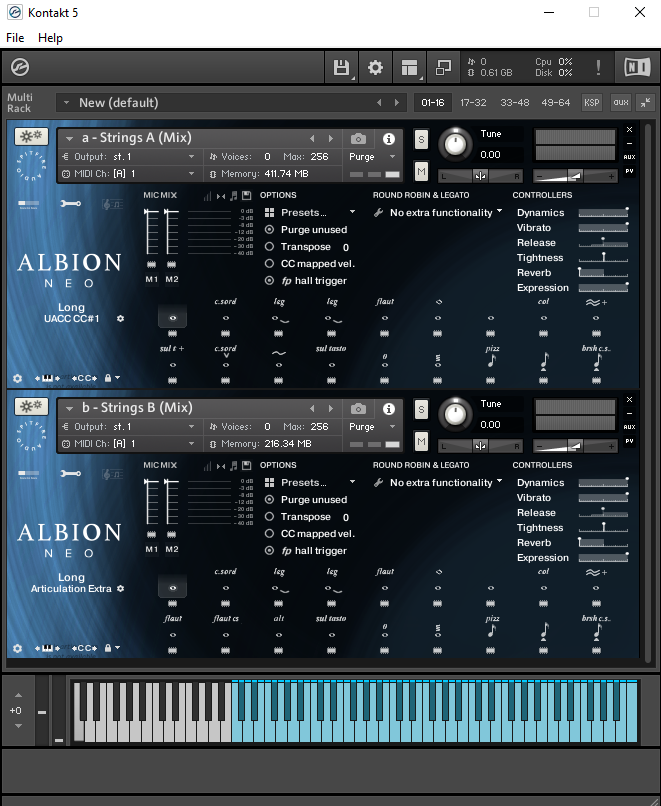Image resolution: width=661 pixels, height=806 pixels.
Task: Click the Tune knob on Strings A
Action: pyautogui.click(x=455, y=144)
